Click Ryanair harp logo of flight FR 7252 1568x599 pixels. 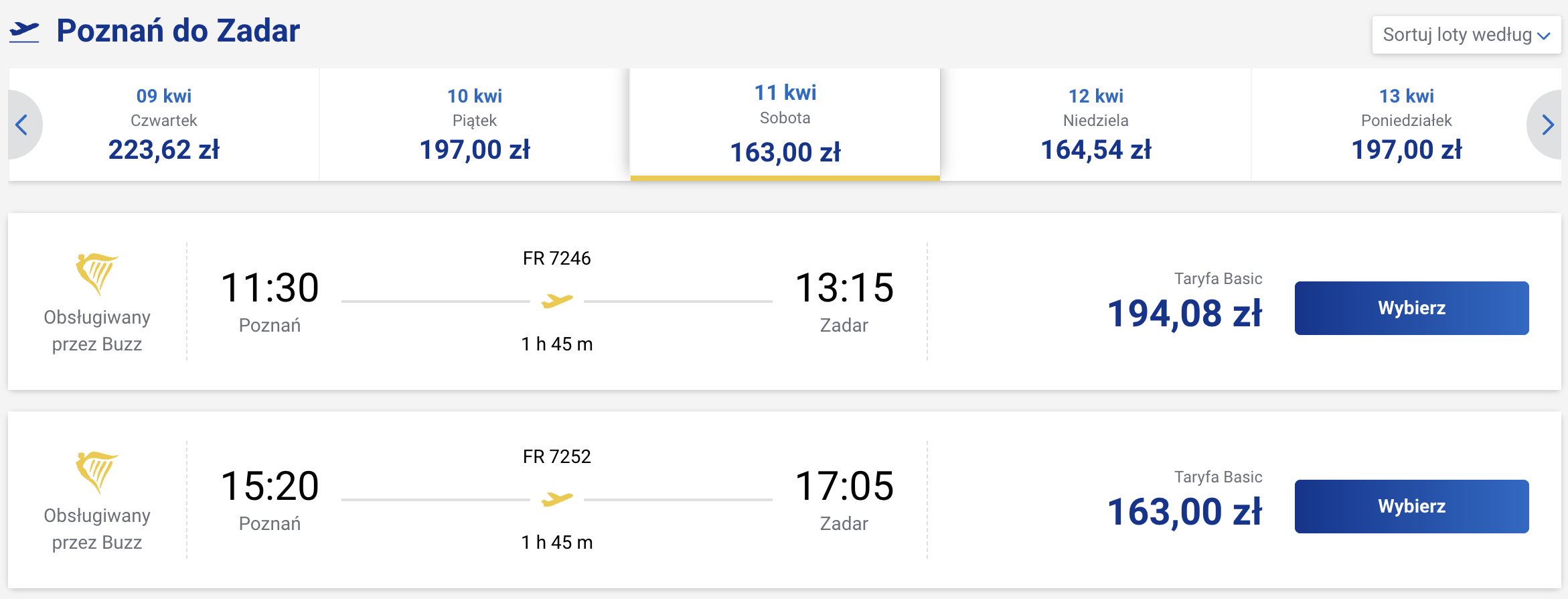point(97,472)
